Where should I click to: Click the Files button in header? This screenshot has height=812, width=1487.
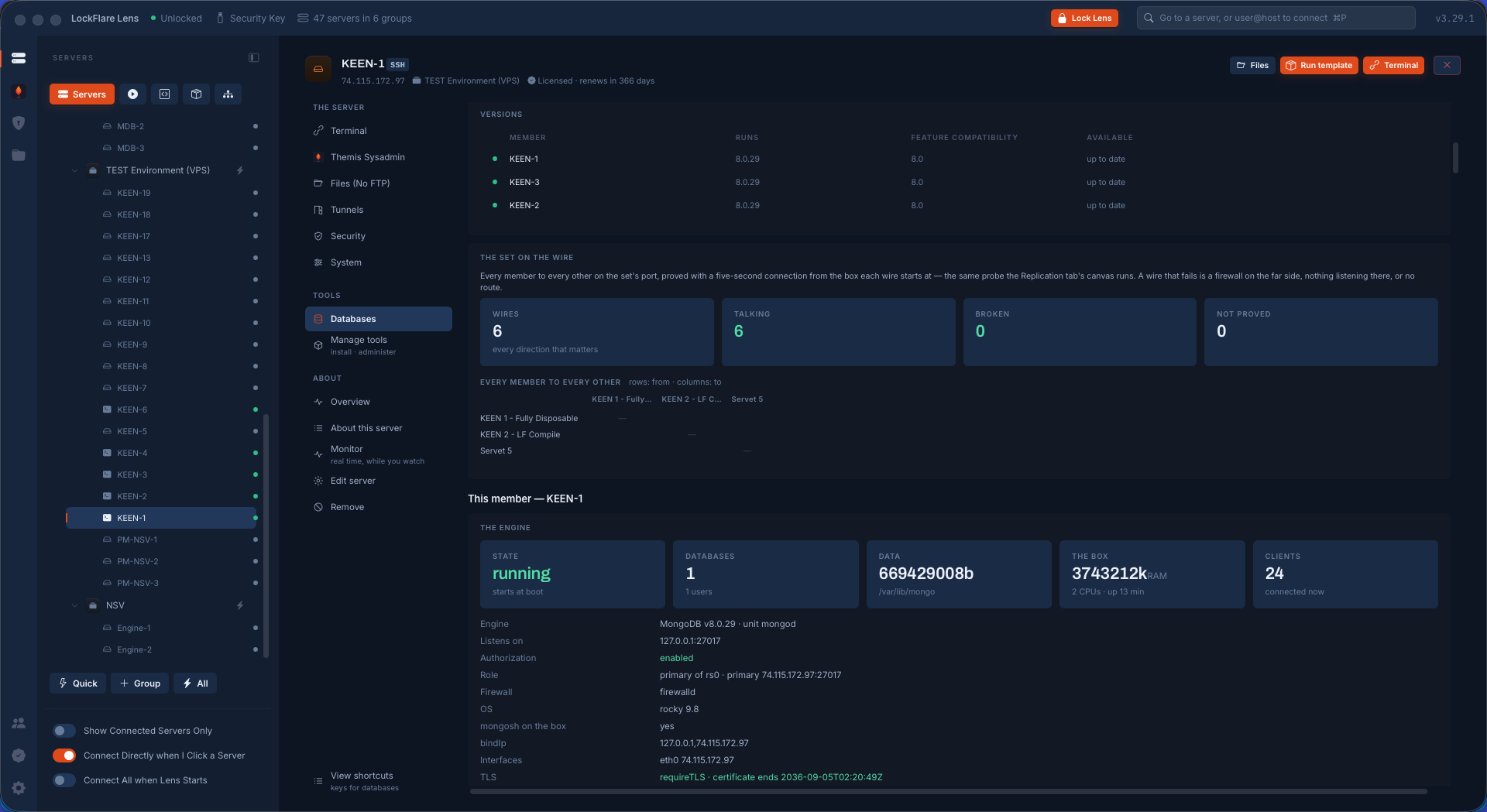click(x=1252, y=65)
